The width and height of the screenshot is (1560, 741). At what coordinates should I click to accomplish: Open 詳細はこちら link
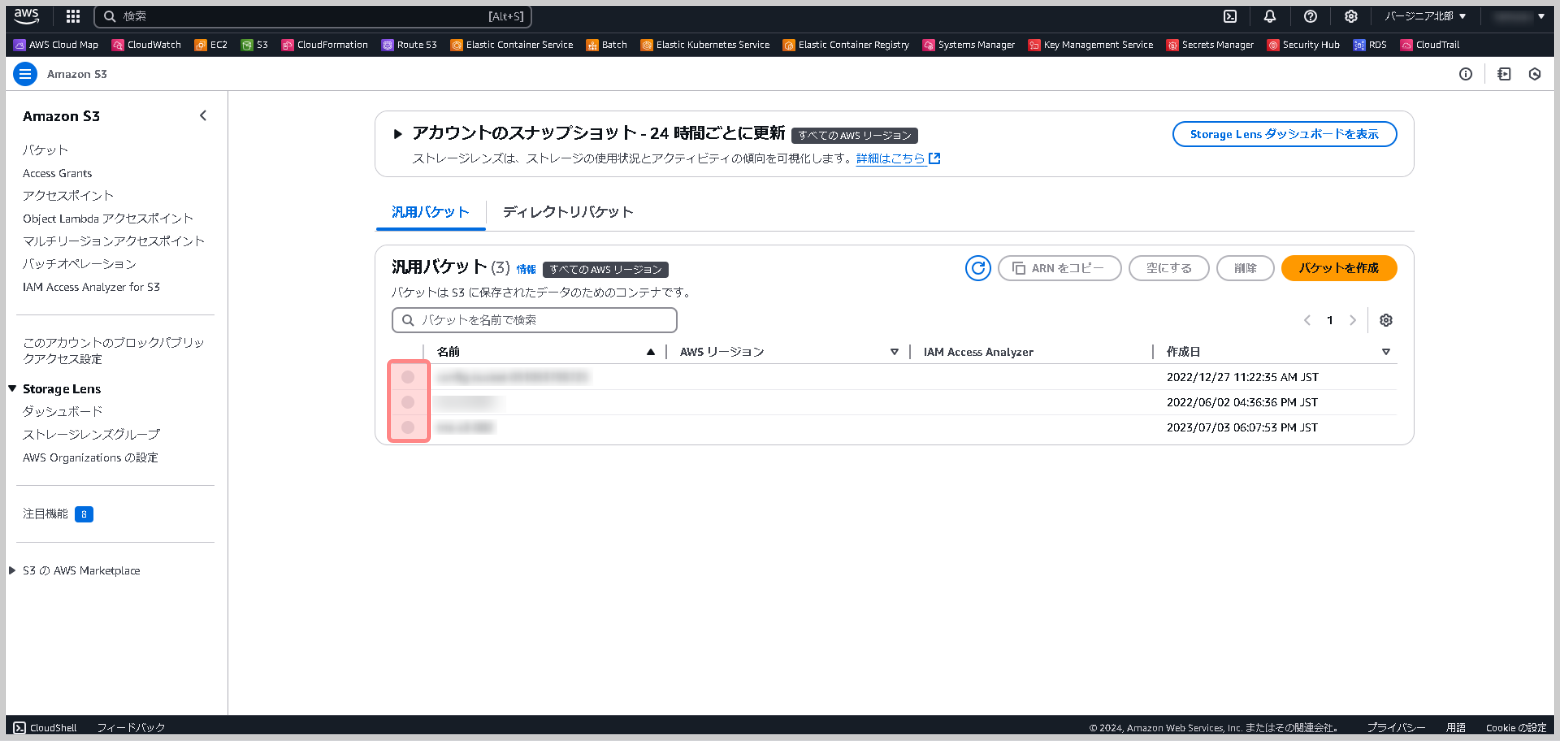click(x=898, y=159)
